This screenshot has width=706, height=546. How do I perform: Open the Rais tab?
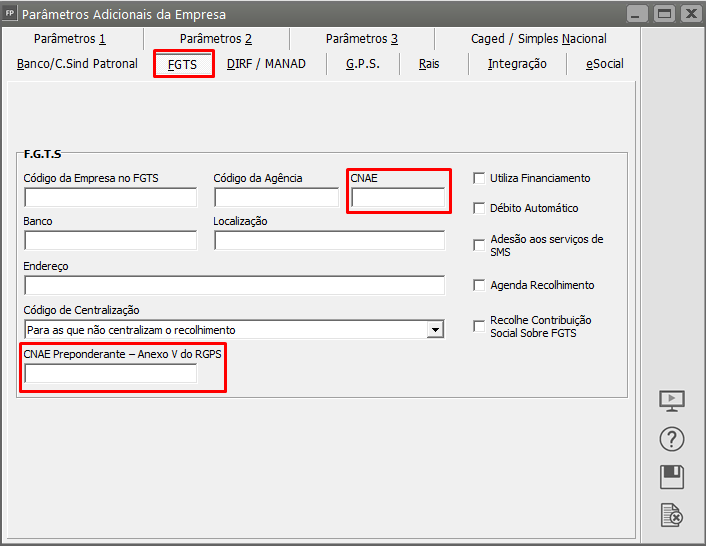point(429,64)
